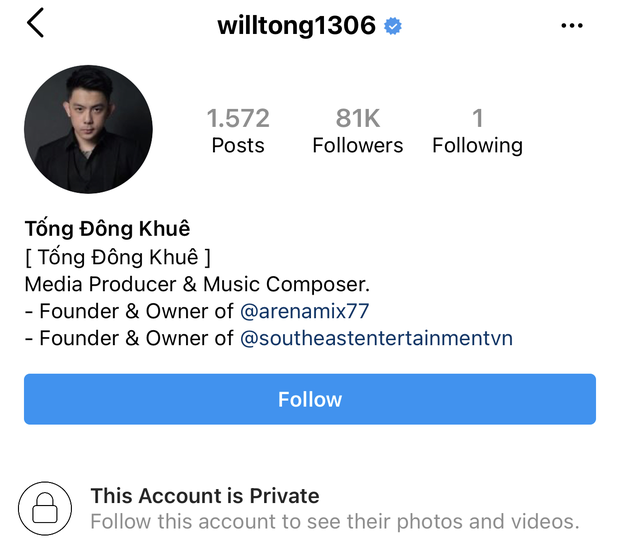The image size is (620, 558).
Task: Click the private account lock icon
Action: coord(45,508)
